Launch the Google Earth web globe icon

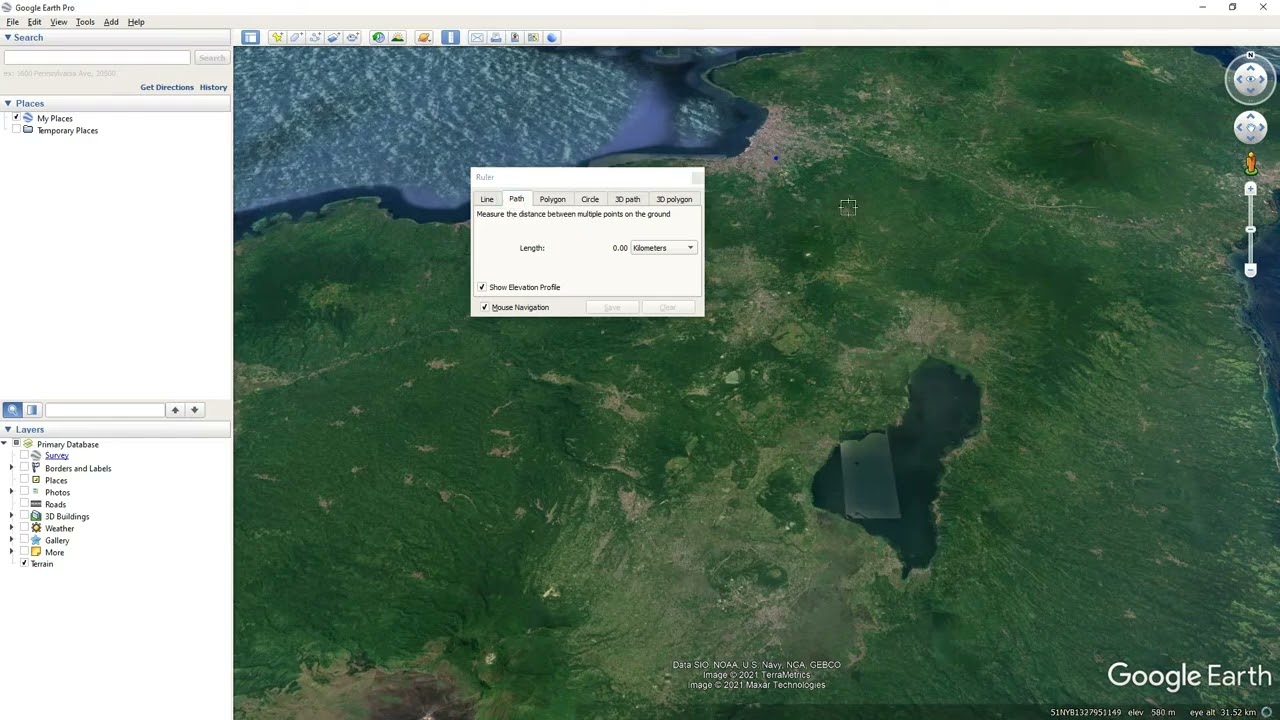(552, 37)
